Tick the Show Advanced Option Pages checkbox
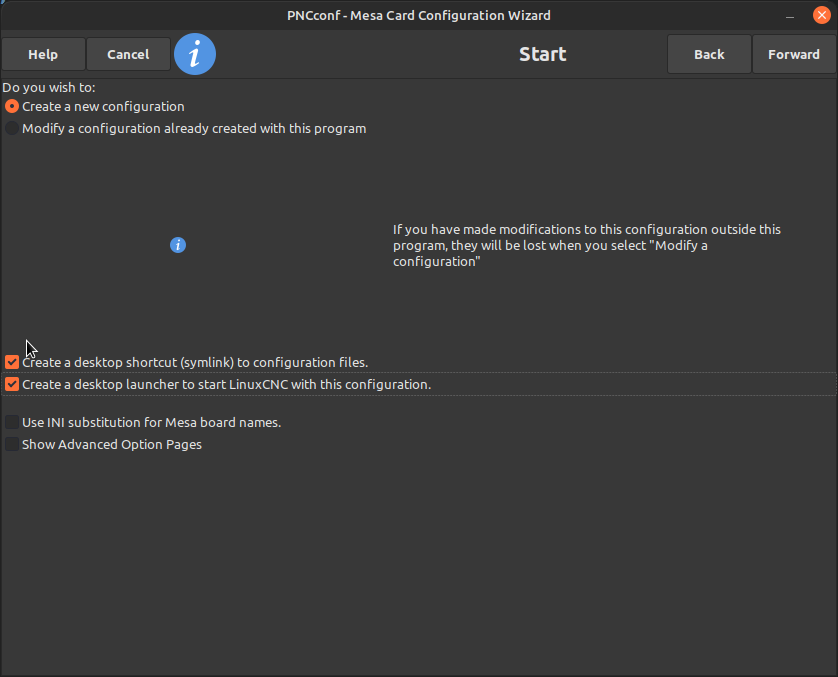 (x=12, y=444)
